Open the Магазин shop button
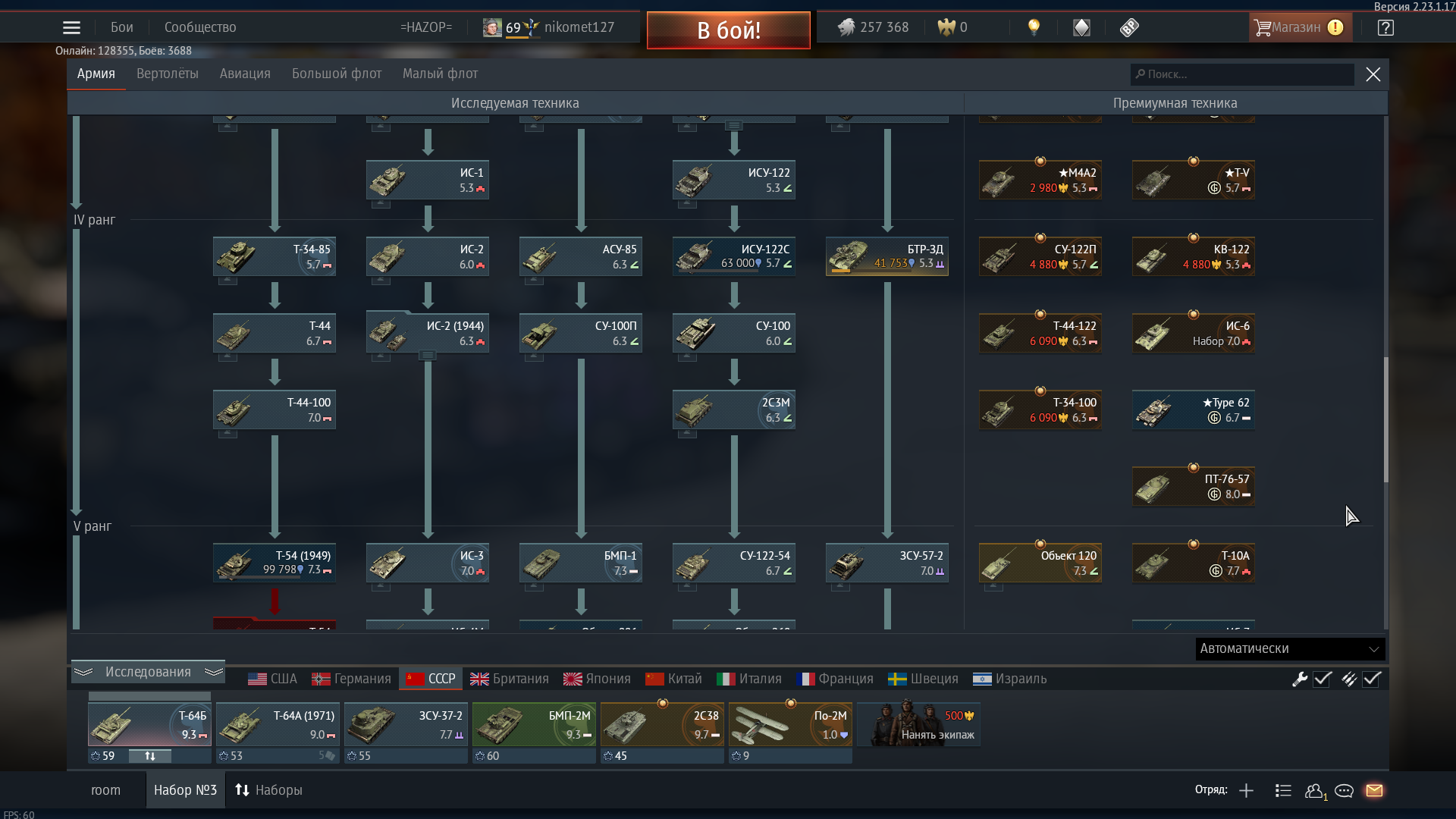The image size is (1456, 819). point(1300,27)
